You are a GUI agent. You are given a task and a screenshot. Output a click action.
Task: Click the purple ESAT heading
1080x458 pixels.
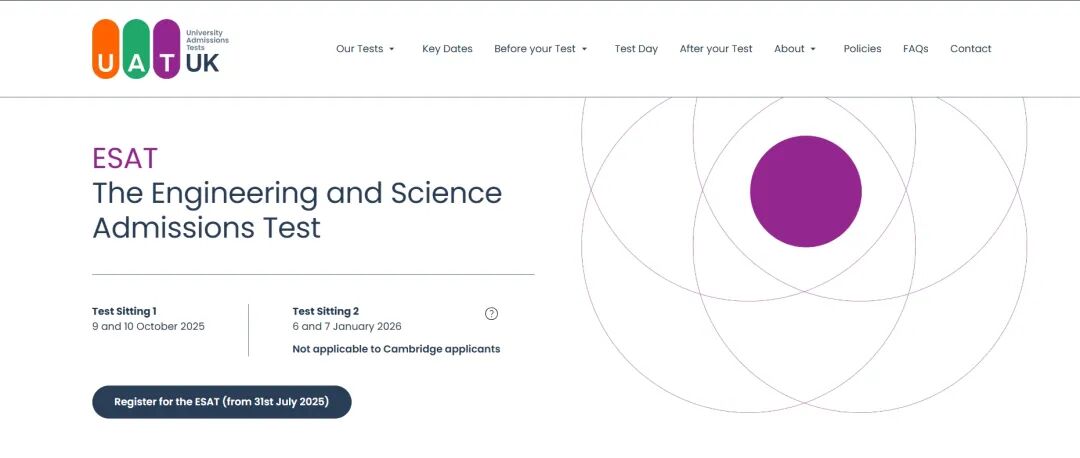click(125, 159)
